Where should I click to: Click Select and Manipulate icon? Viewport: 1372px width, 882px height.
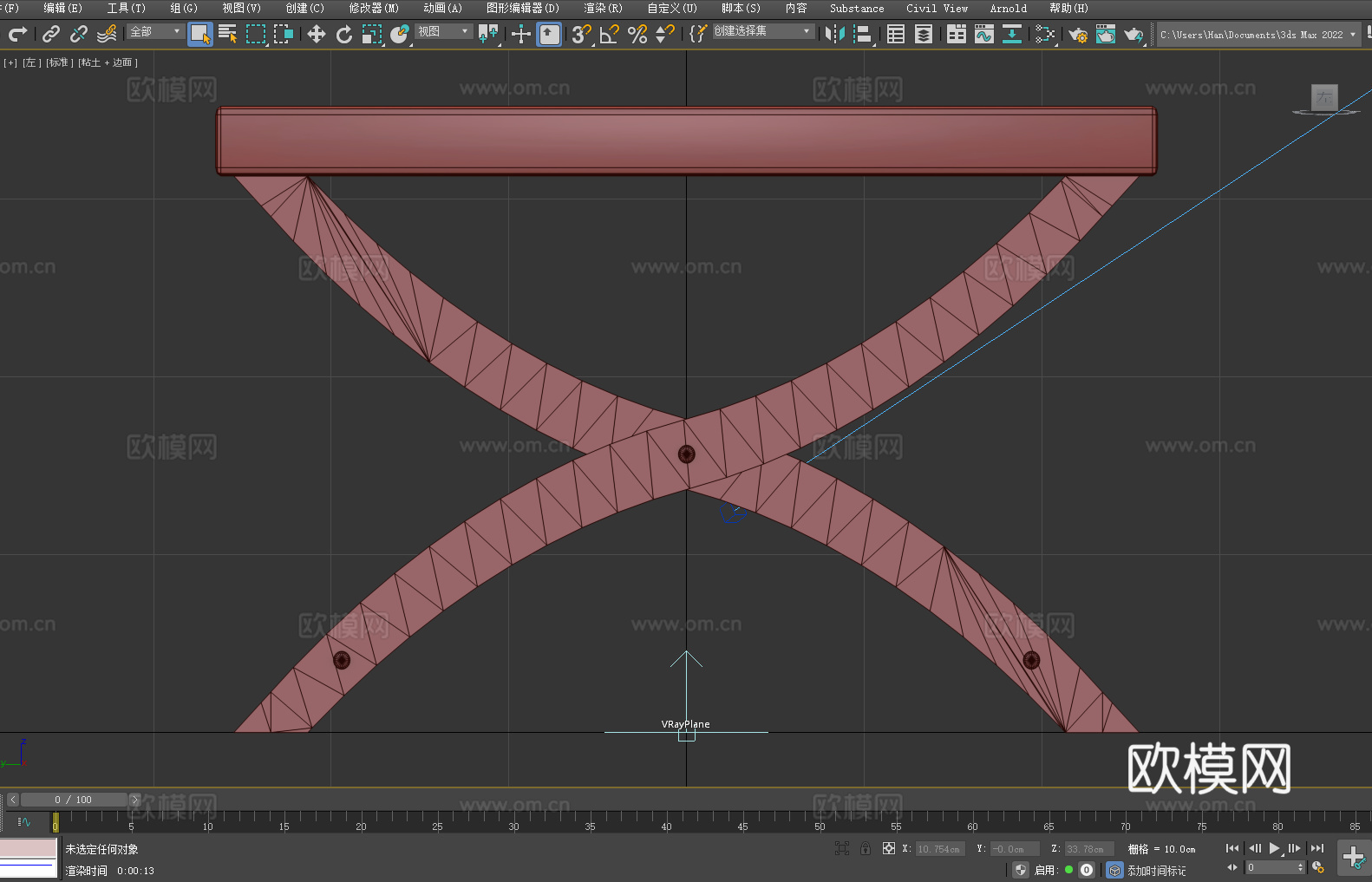521,34
